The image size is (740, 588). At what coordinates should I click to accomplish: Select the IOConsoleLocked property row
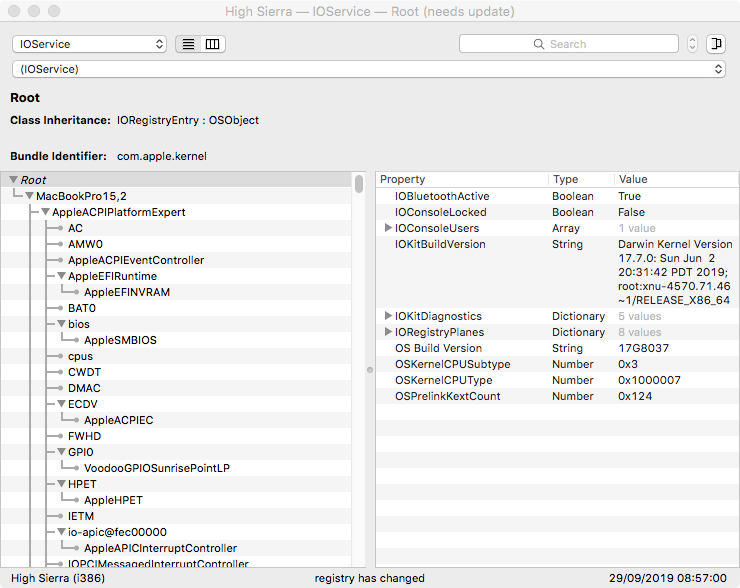[x=557, y=212]
